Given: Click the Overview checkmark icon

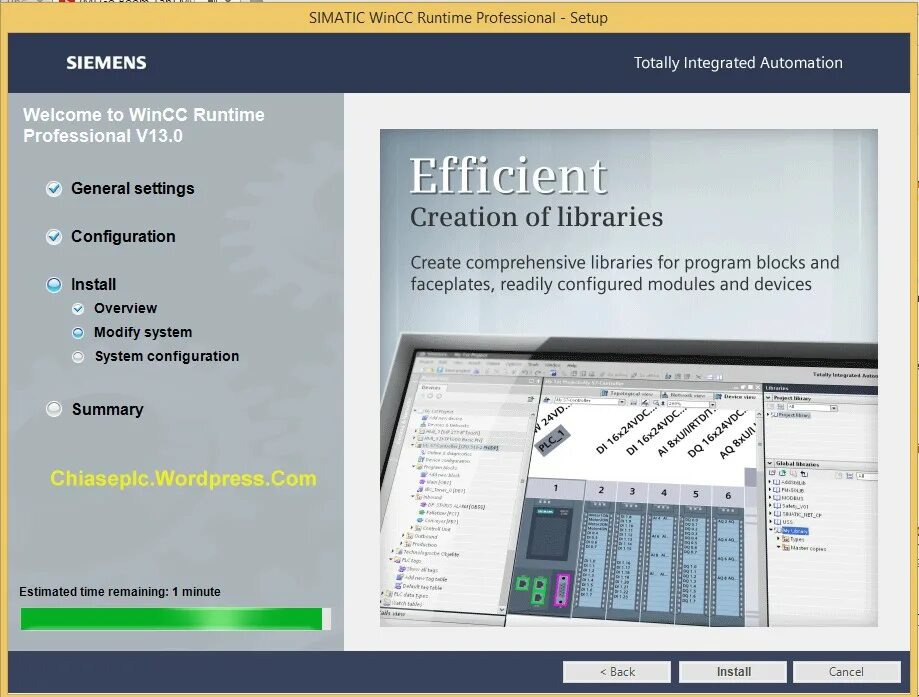Looking at the screenshot, I should [x=78, y=309].
